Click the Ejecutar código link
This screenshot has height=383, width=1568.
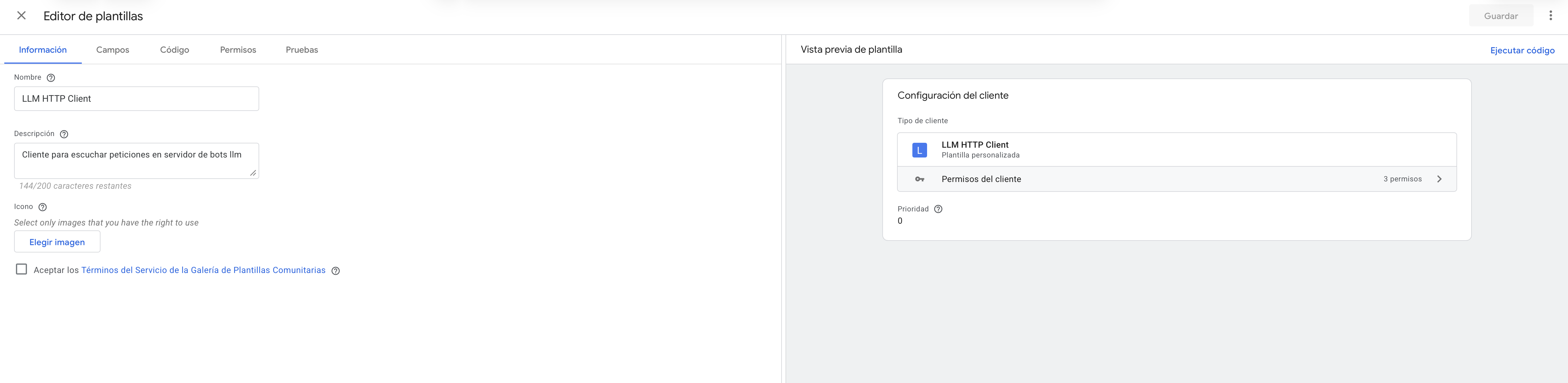(1522, 51)
